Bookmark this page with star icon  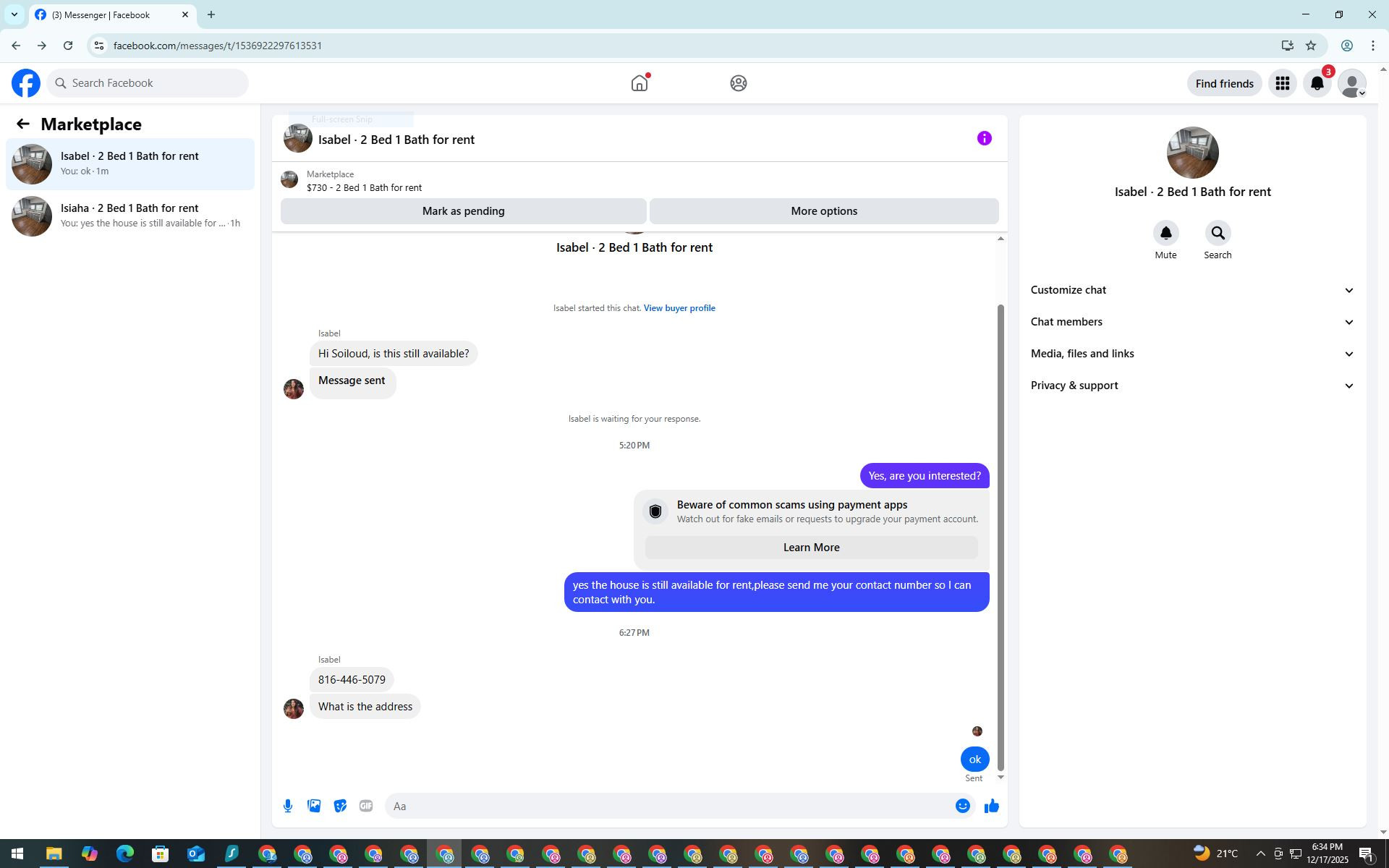coord(1311,46)
